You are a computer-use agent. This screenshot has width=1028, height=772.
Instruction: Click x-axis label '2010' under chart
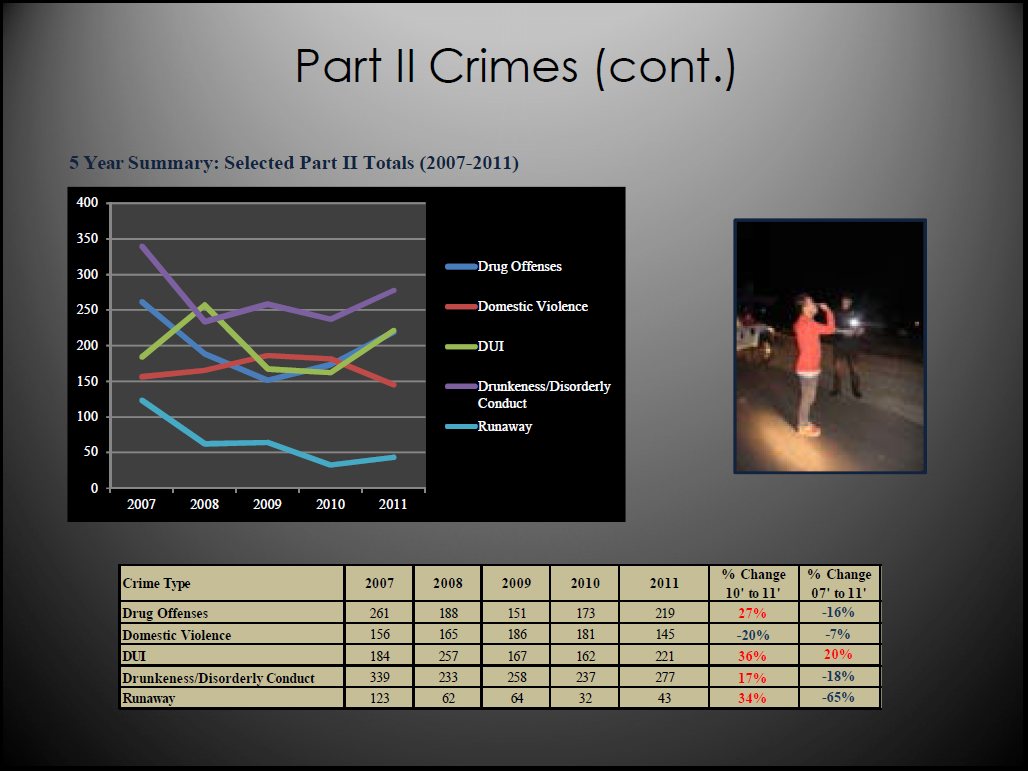pos(330,504)
